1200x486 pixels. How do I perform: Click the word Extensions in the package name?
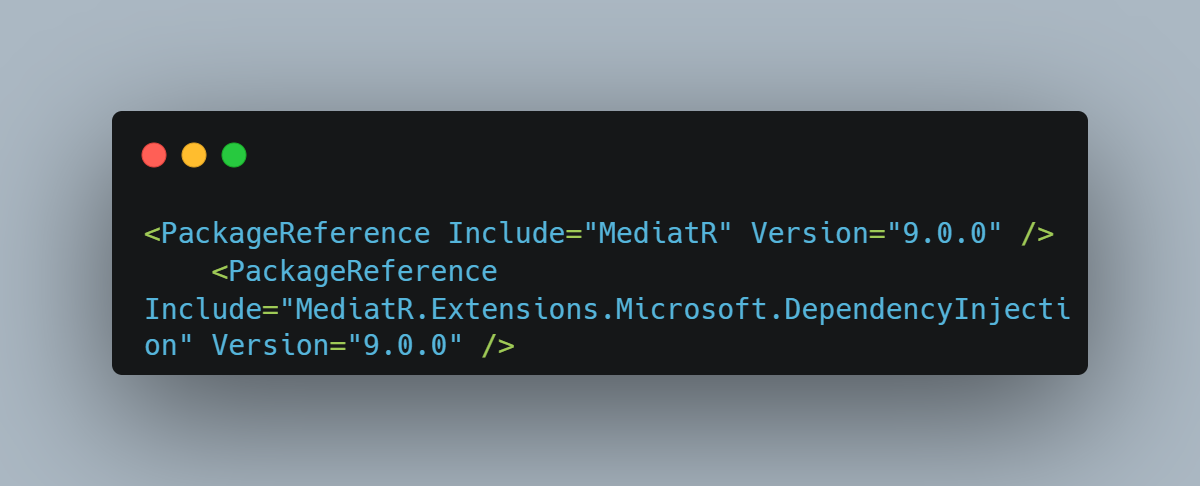click(x=515, y=310)
